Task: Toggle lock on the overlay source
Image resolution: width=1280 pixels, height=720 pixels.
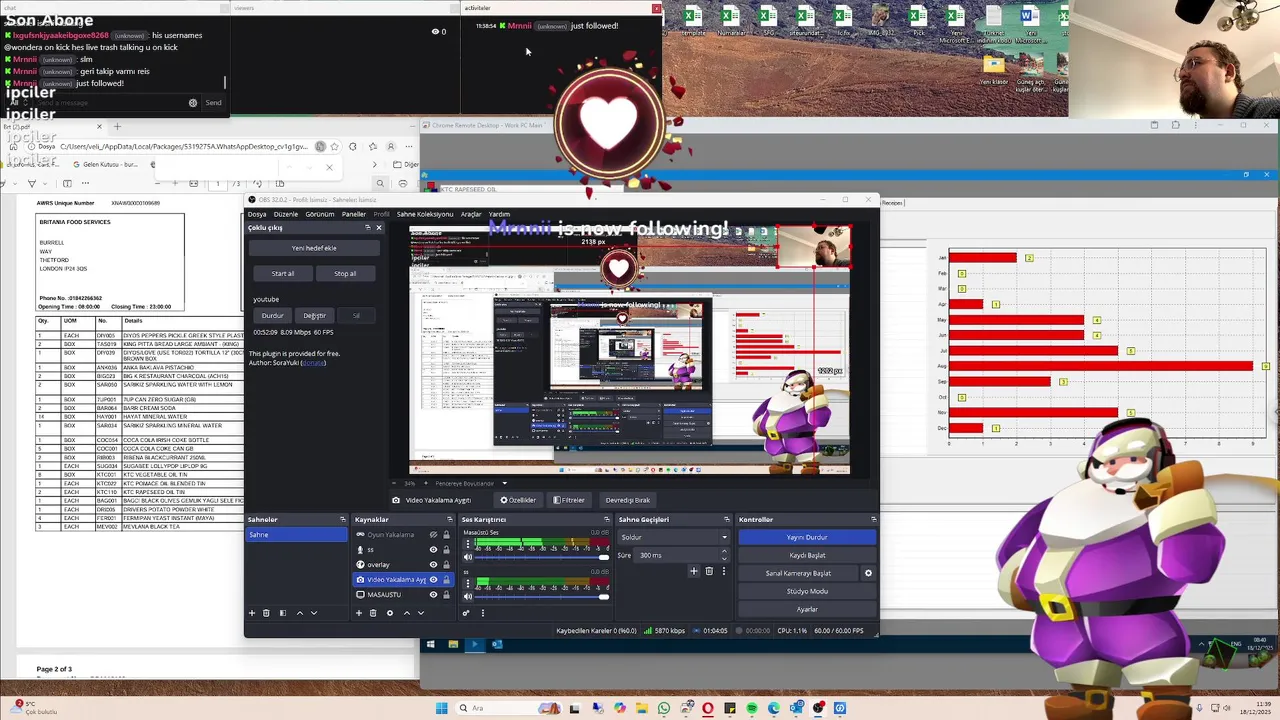Action: [x=446, y=565]
